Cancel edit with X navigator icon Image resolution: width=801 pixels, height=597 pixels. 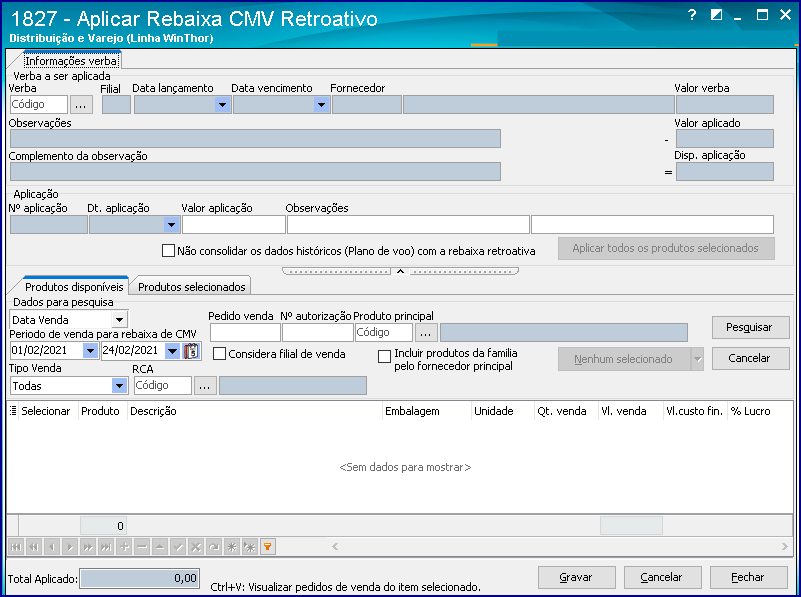click(x=196, y=547)
